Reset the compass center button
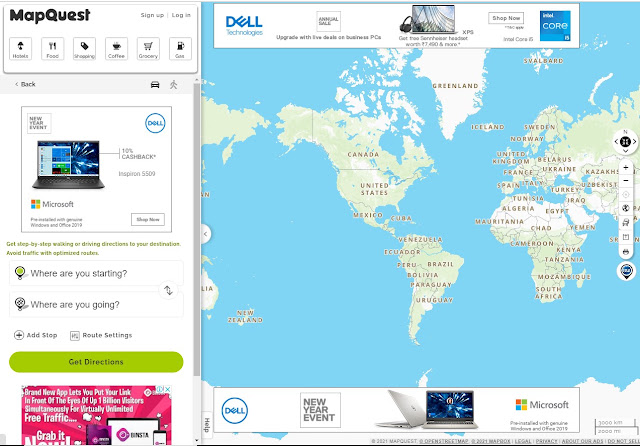 pyautogui.click(x=625, y=142)
